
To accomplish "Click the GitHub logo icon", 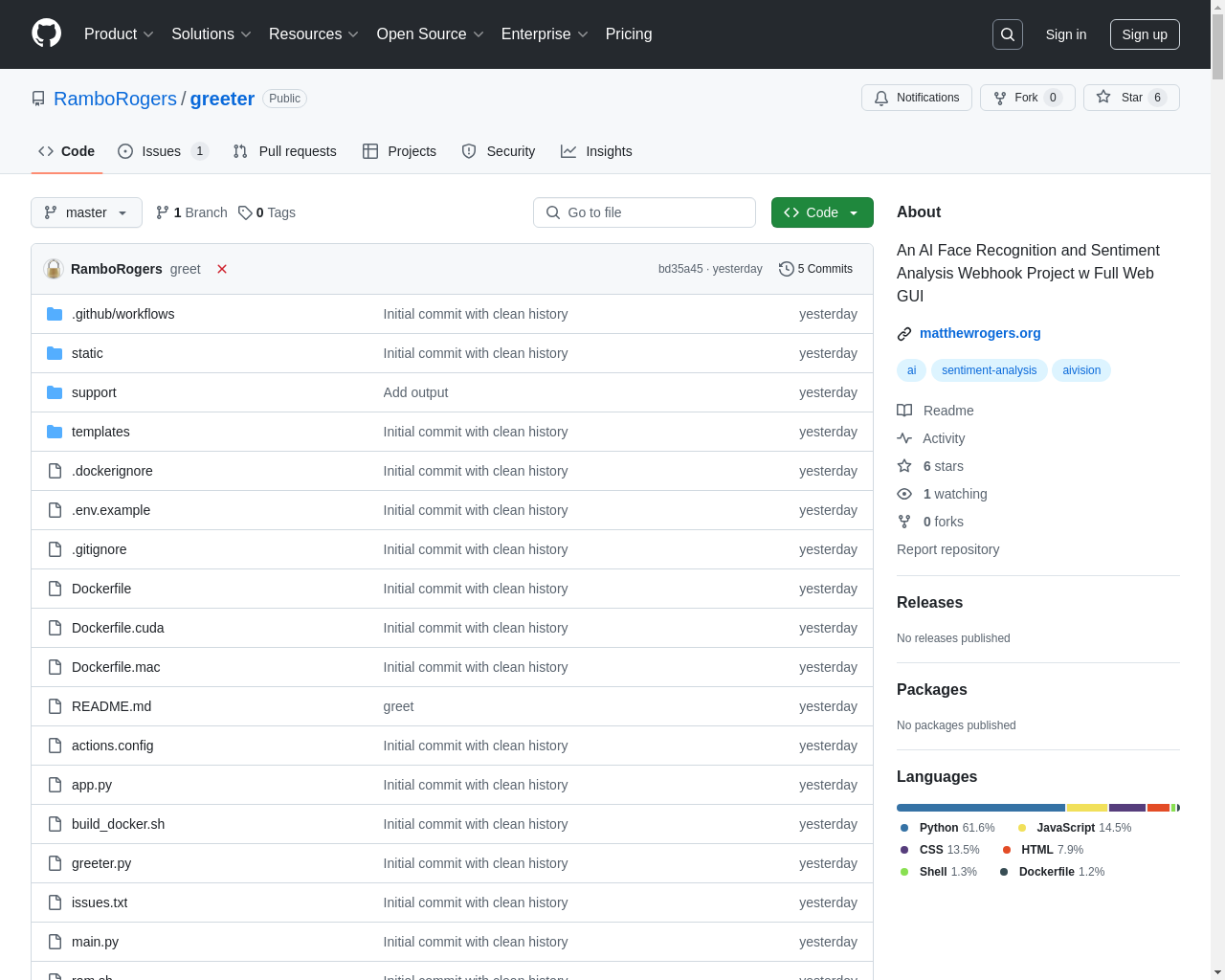I will tap(46, 33).
